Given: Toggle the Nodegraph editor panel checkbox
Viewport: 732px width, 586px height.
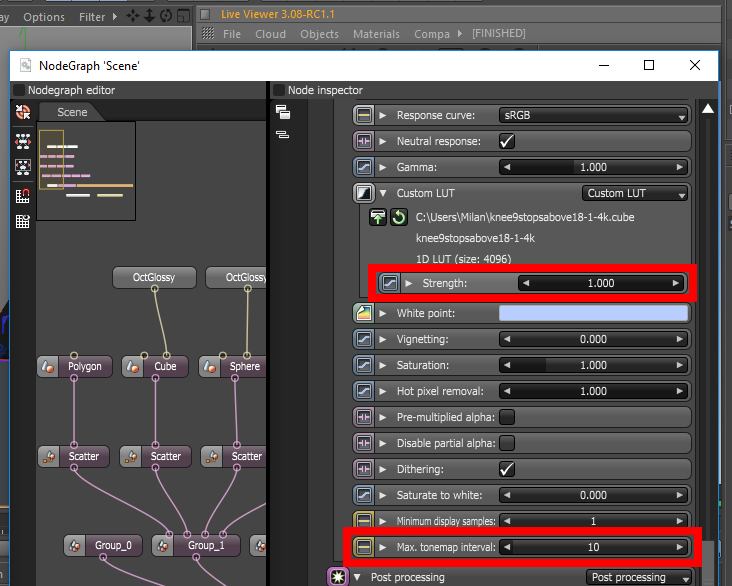Looking at the screenshot, I should coord(19,90).
